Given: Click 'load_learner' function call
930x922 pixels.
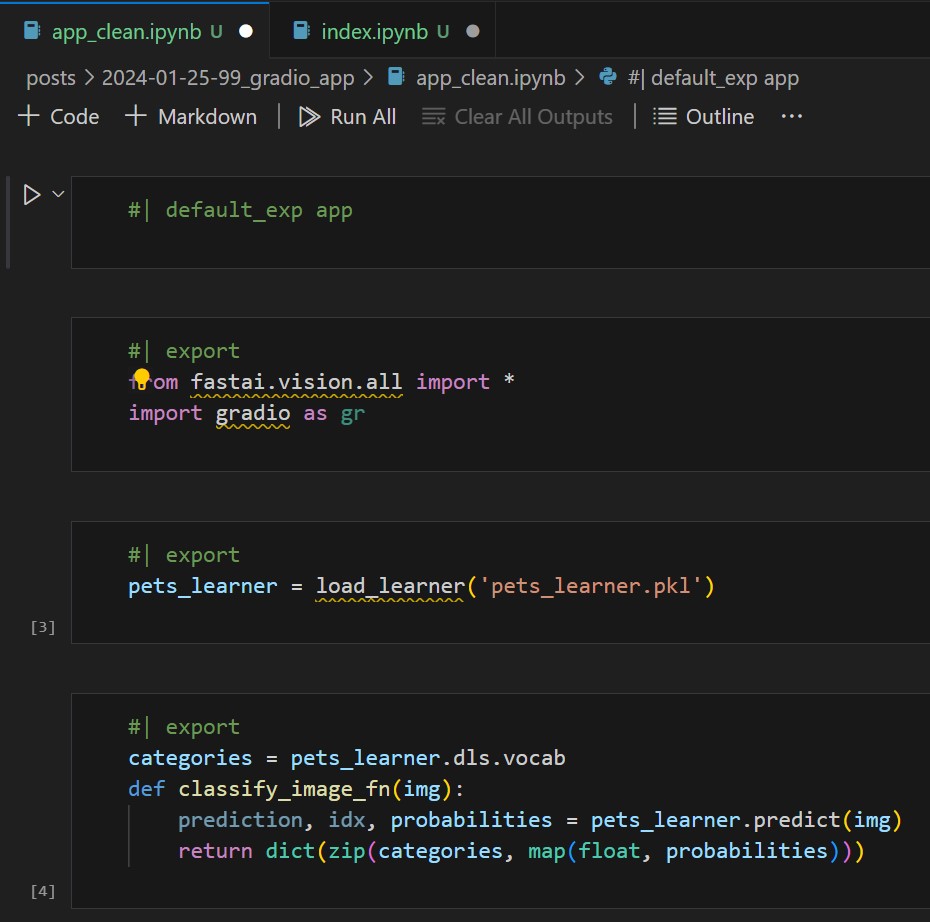Looking at the screenshot, I should pos(390,586).
